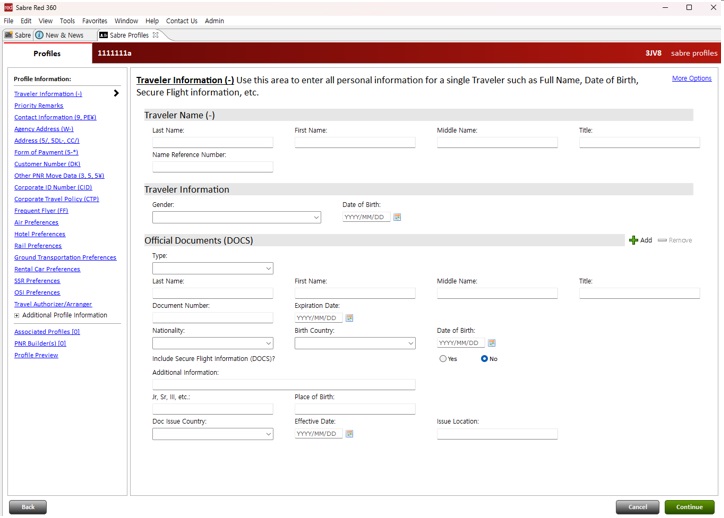Open the Doc Issue Country dropdown
The width and height of the screenshot is (724, 518).
click(213, 434)
